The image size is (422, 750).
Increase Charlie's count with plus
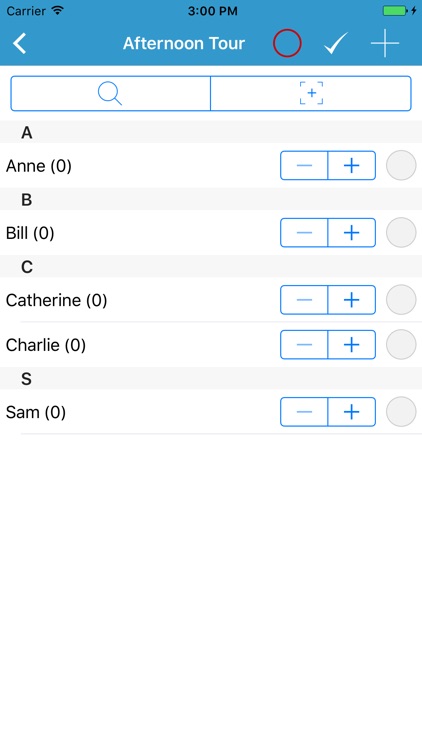point(352,344)
